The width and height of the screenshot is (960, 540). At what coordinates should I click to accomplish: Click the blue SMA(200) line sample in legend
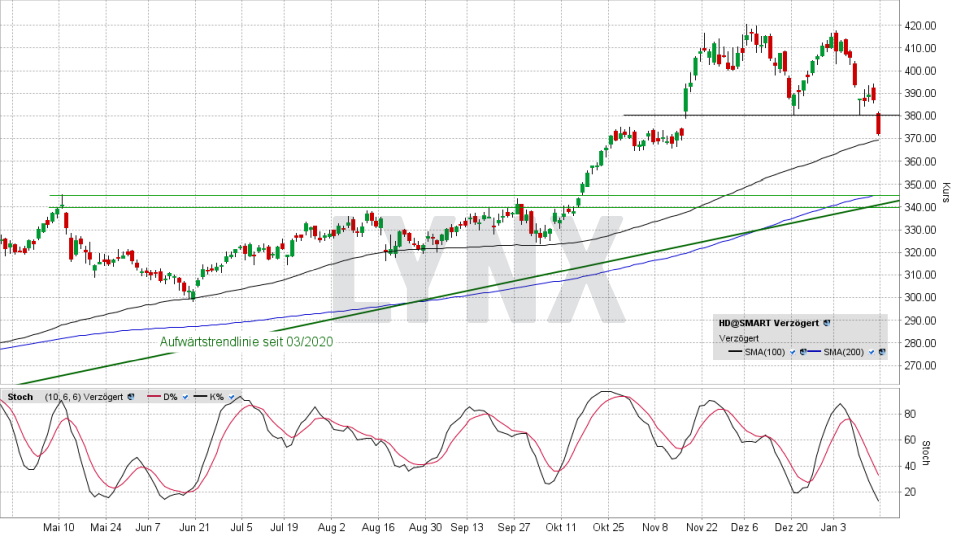click(815, 352)
